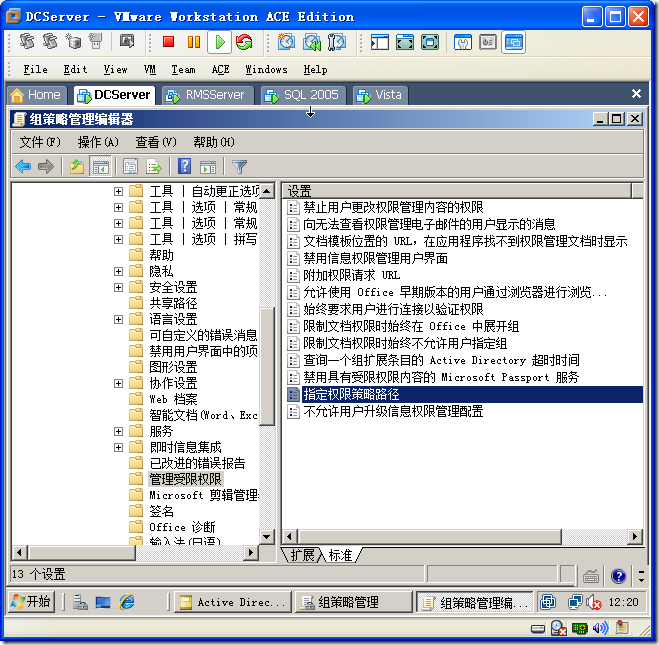Screen dimensions: 659x645
Task: Open the 操作(A) menu
Action: point(98,142)
